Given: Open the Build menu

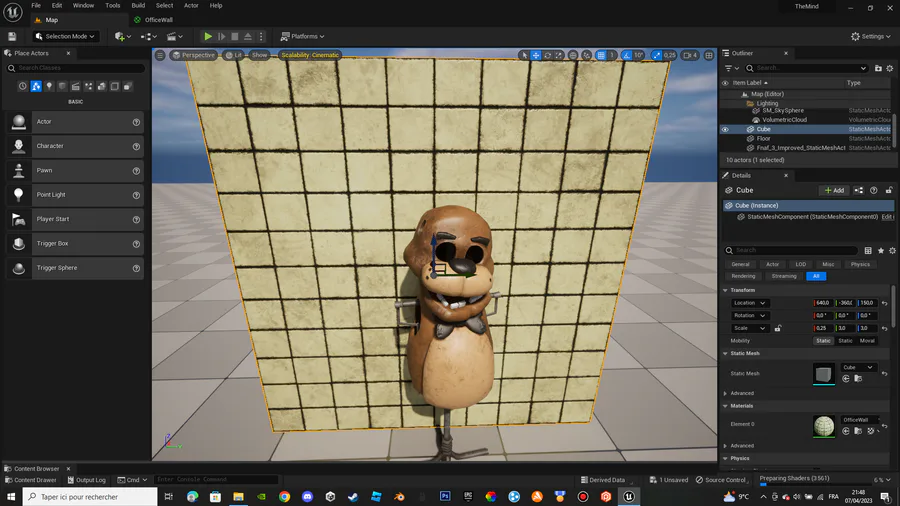Looking at the screenshot, I should 138,5.
